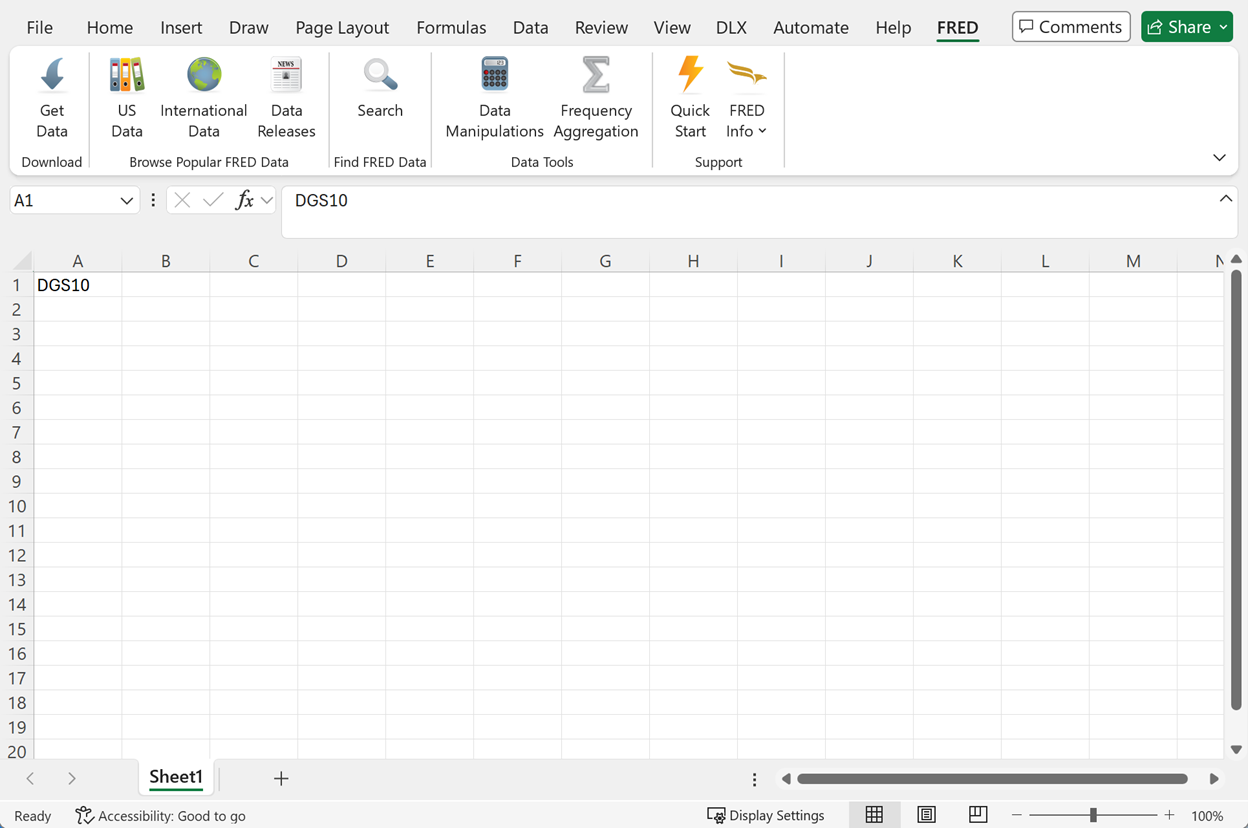The height and width of the screenshot is (828, 1248).
Task: Switch to the Draw tab
Action: [248, 27]
